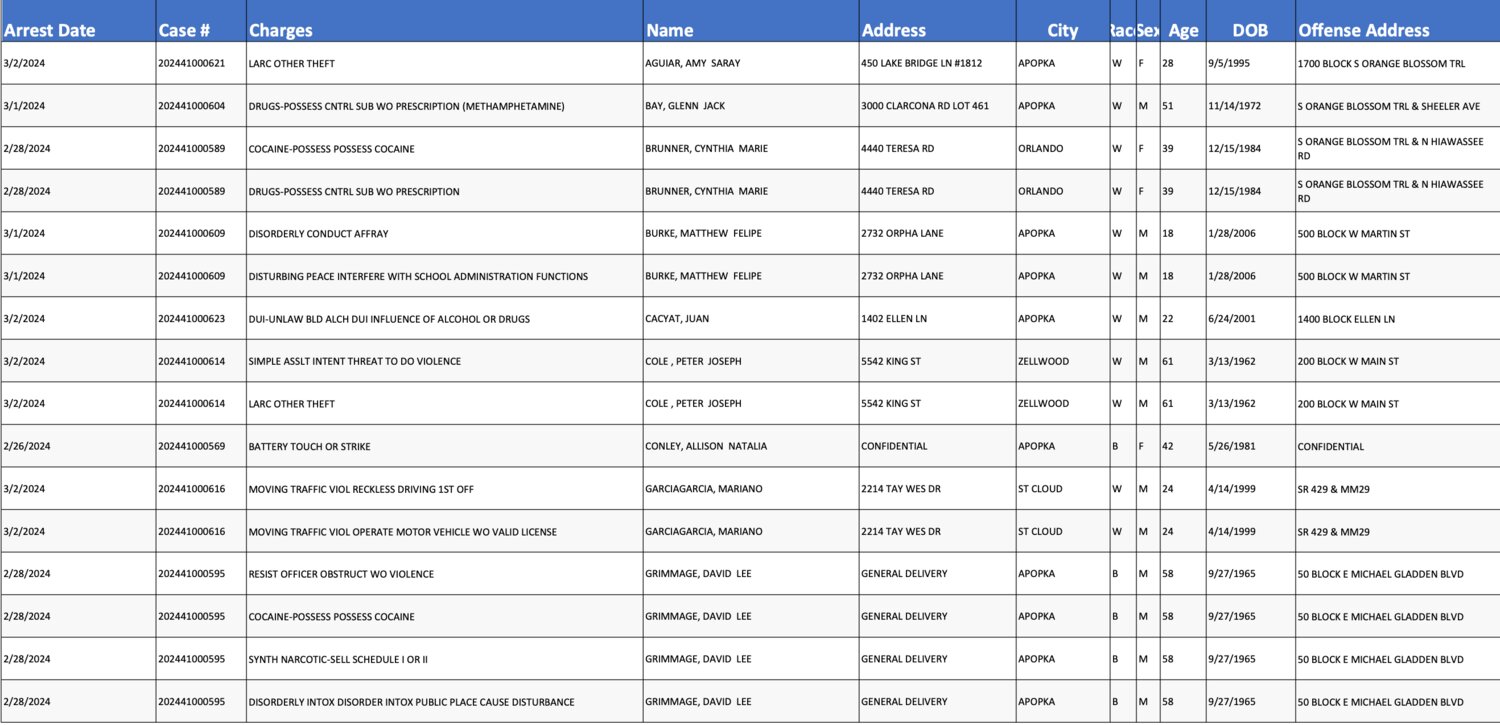
Task: Select arrest date 2/26/2024
Action: (27, 446)
